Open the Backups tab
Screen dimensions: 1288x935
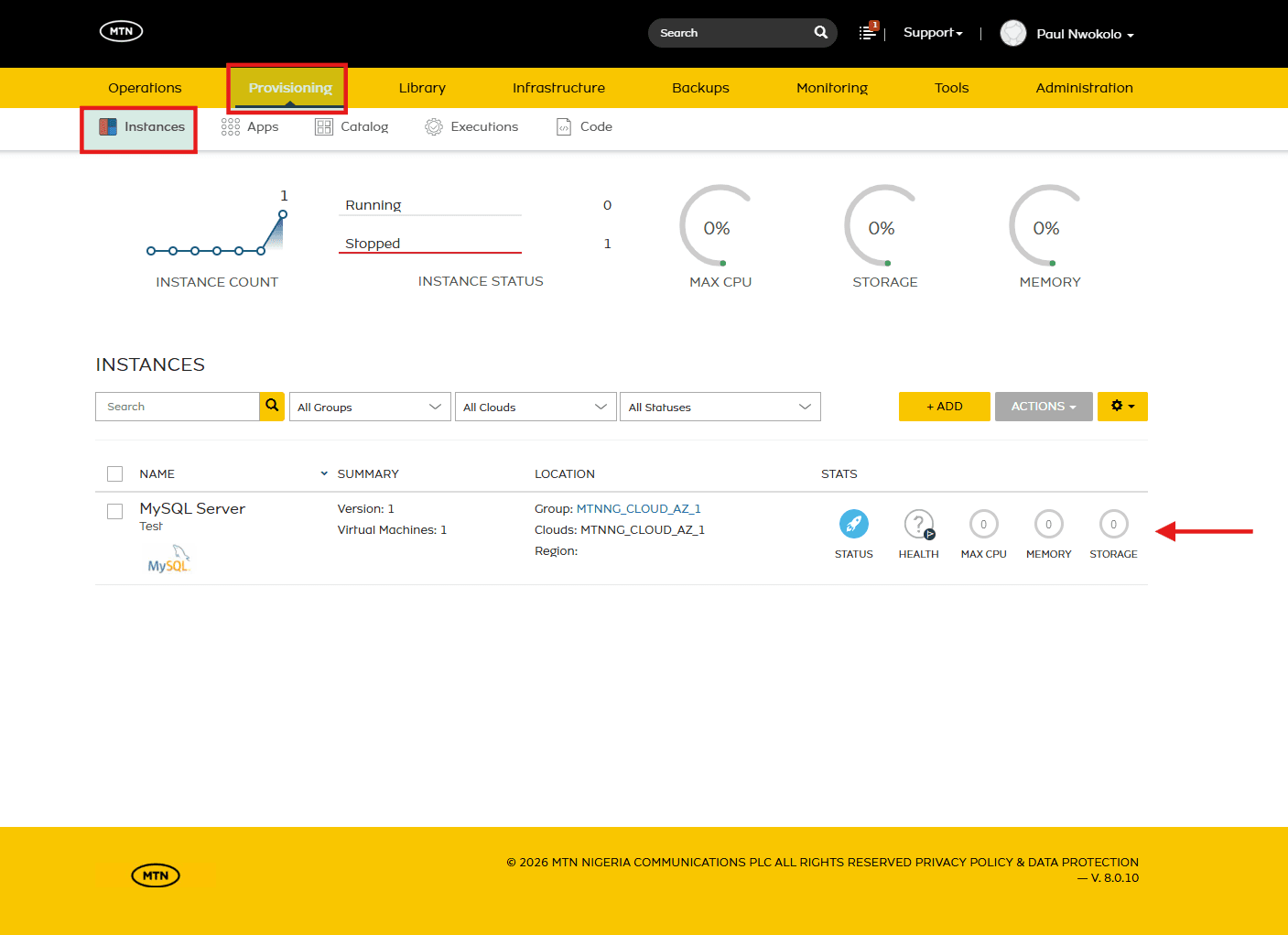click(x=700, y=88)
